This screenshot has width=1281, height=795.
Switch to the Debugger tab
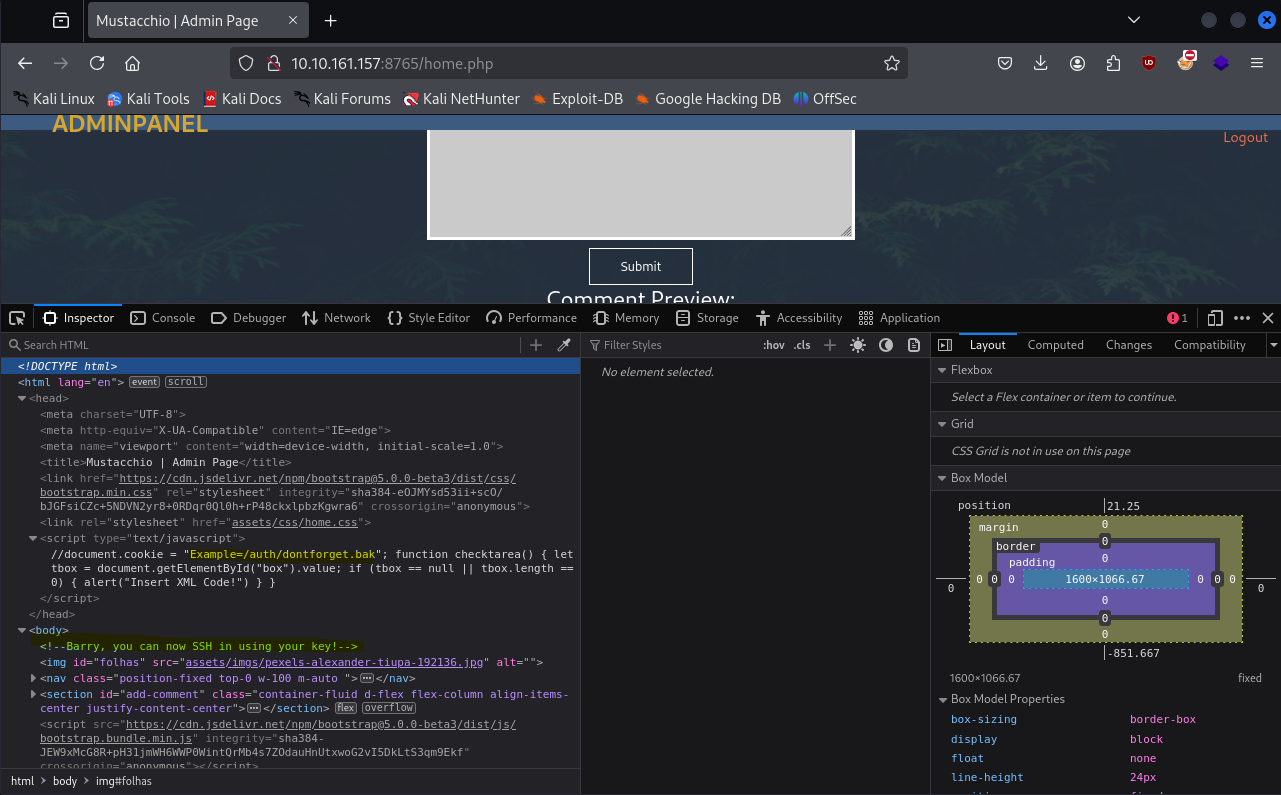tap(249, 318)
